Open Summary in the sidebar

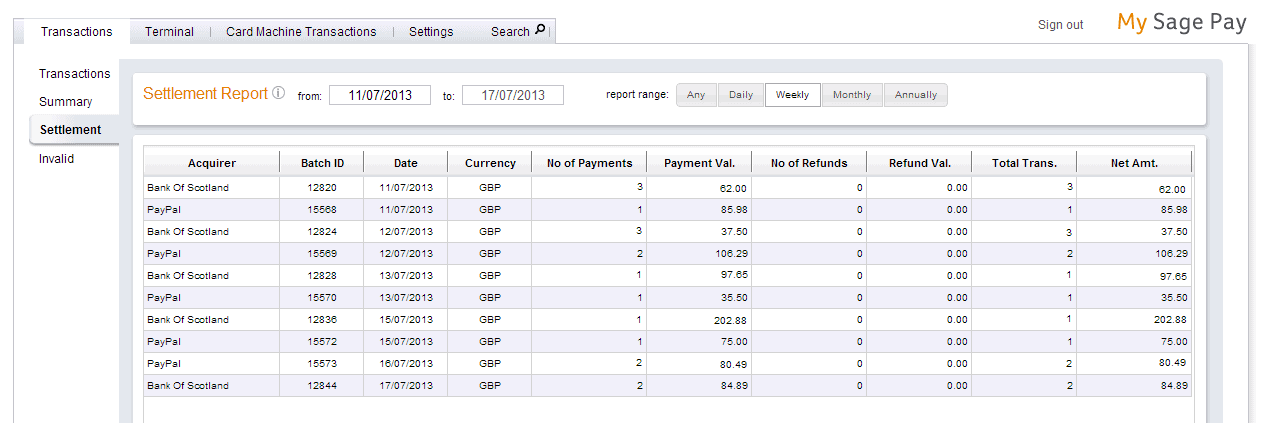[66, 102]
